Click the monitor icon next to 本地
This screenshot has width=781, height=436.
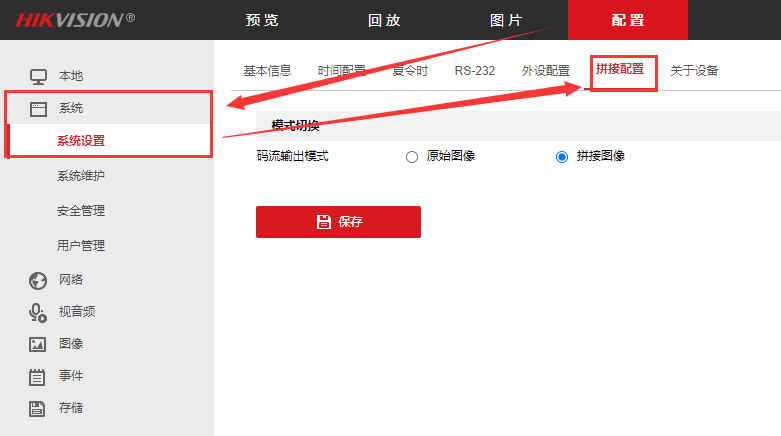[38, 76]
